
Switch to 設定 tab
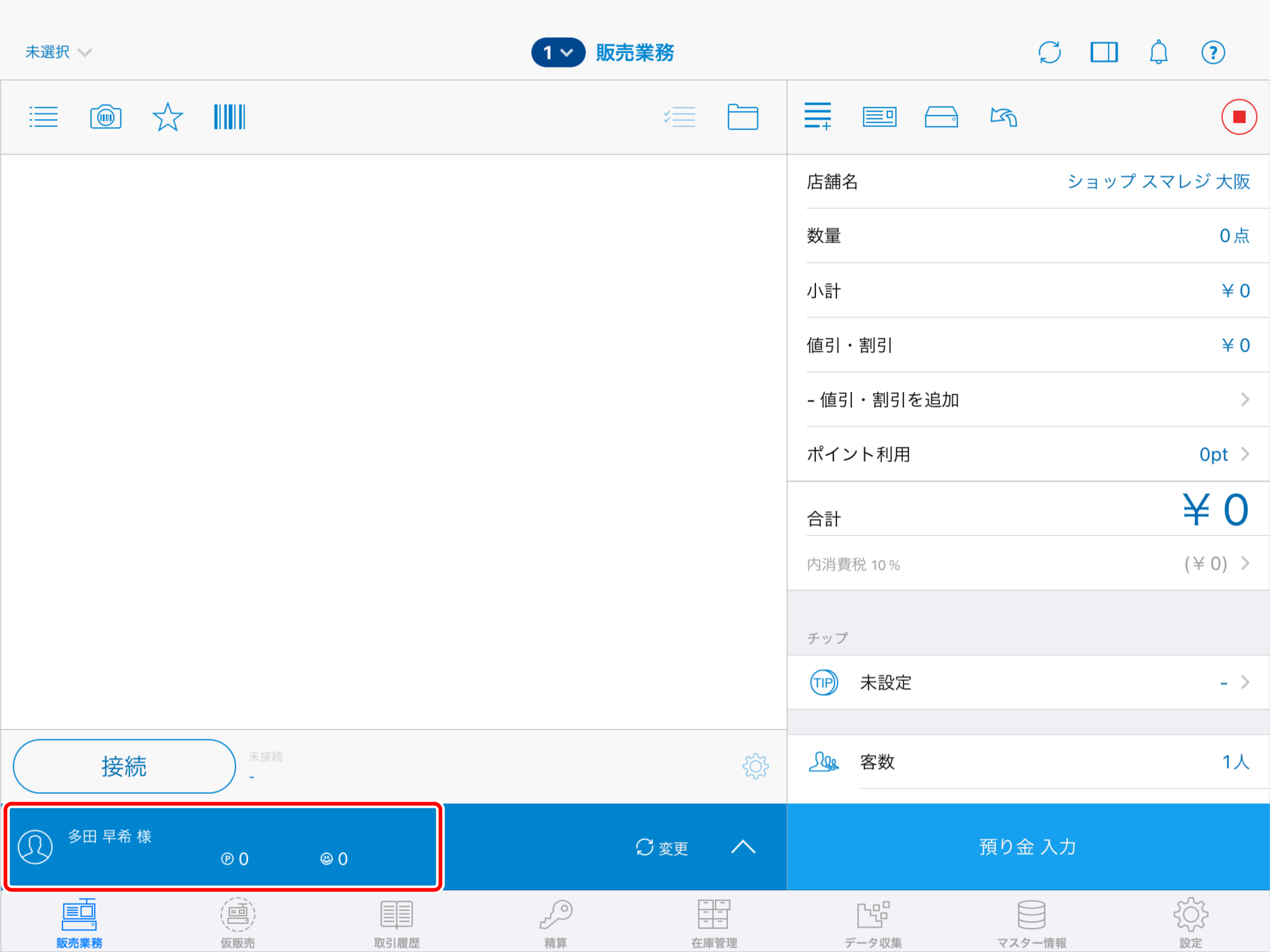pos(1191,922)
